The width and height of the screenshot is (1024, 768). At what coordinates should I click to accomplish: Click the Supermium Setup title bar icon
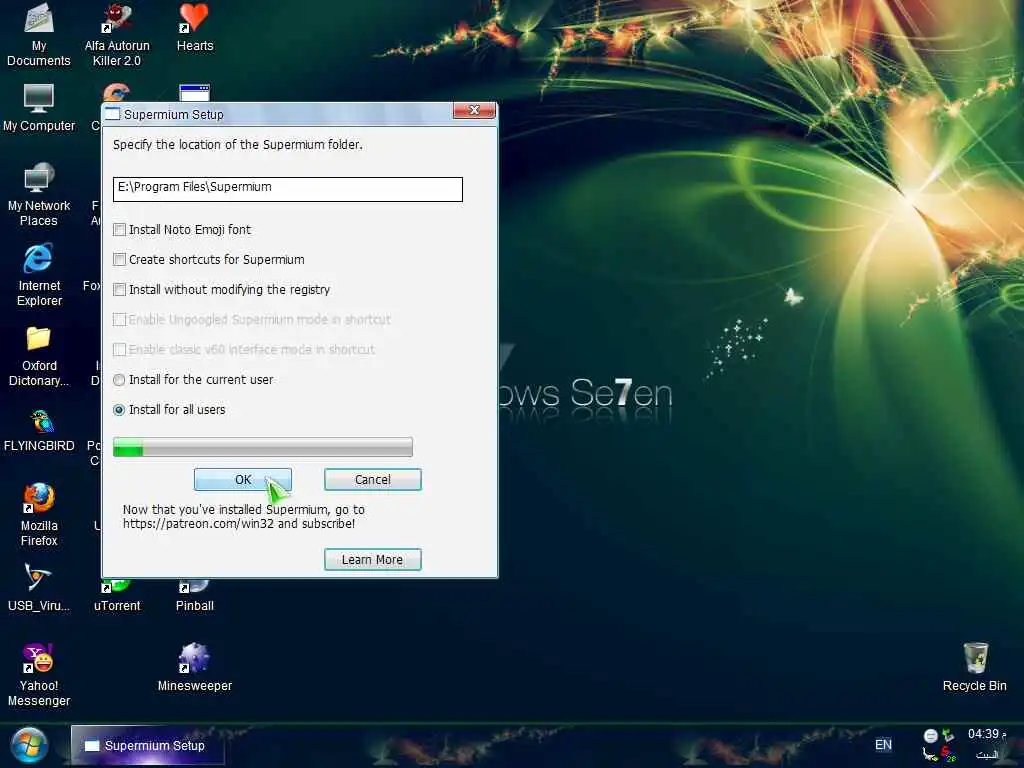112,114
